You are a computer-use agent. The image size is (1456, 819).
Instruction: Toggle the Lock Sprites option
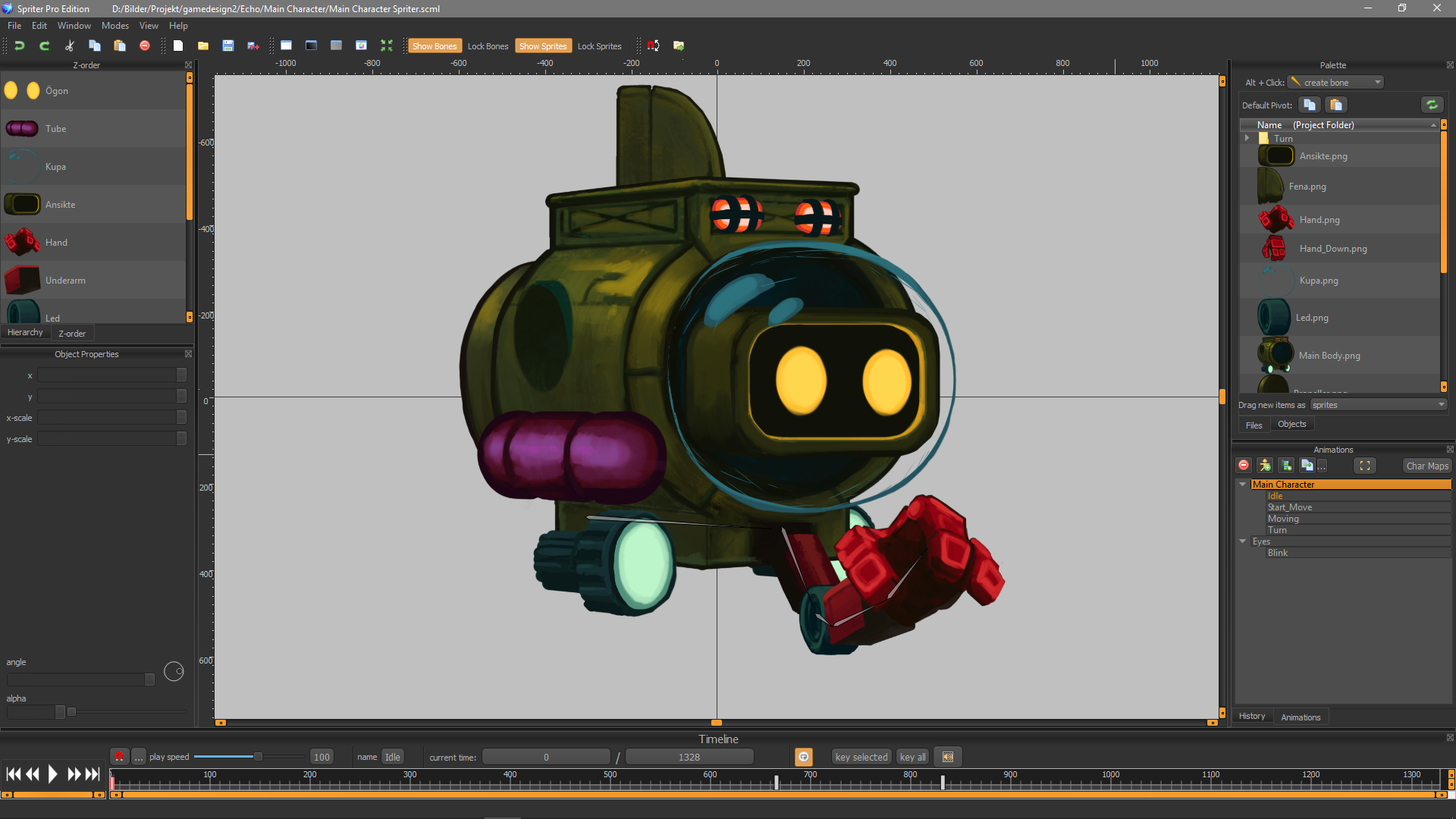point(599,46)
